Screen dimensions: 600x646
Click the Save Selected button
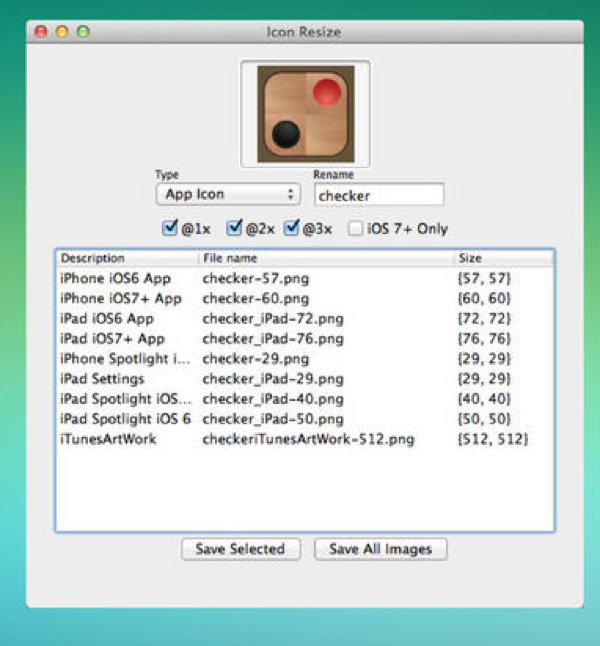(241, 549)
